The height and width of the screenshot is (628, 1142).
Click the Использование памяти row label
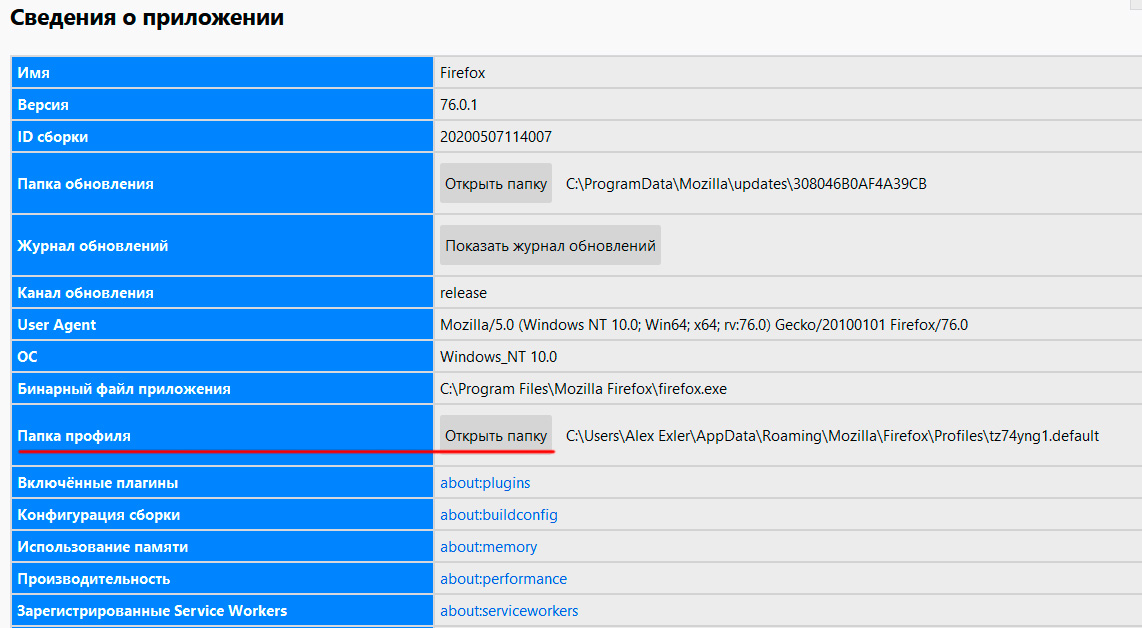[103, 547]
